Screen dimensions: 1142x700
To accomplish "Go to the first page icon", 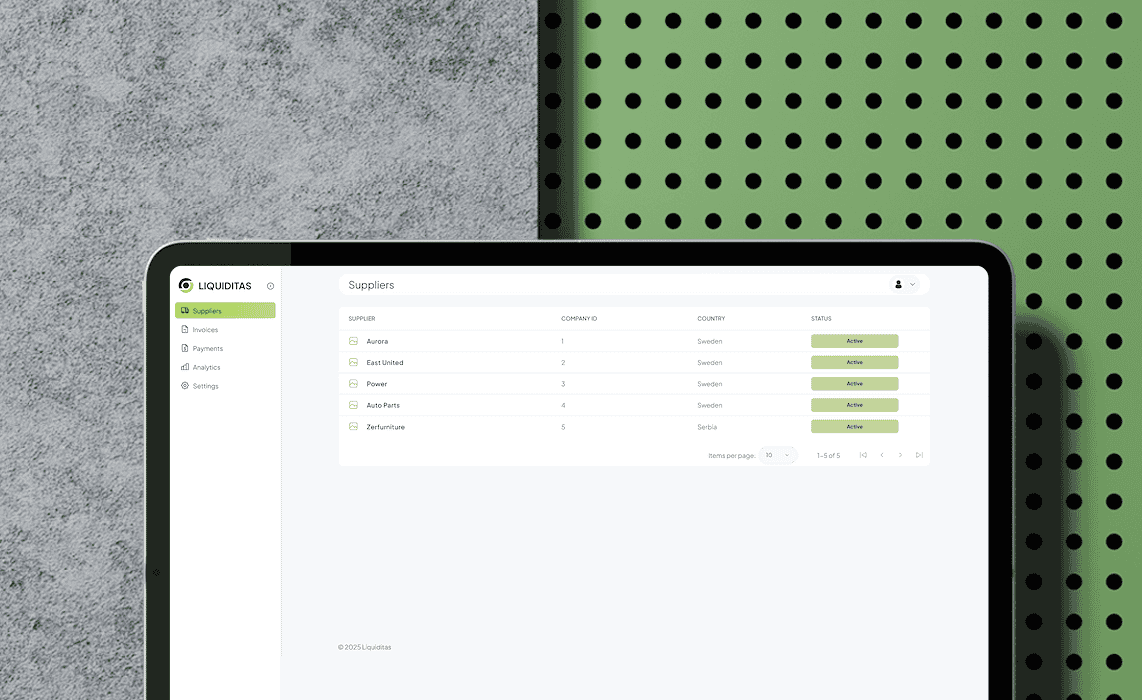I will [x=863, y=455].
